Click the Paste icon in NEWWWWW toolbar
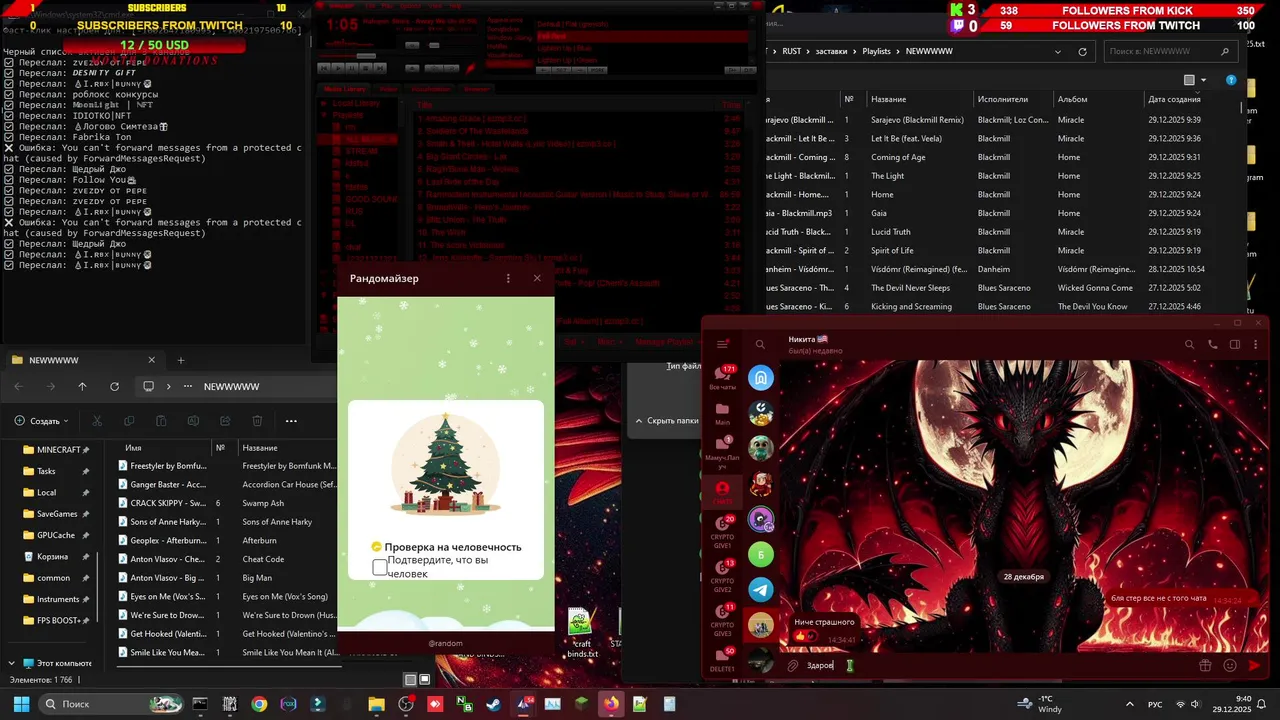 (161, 421)
